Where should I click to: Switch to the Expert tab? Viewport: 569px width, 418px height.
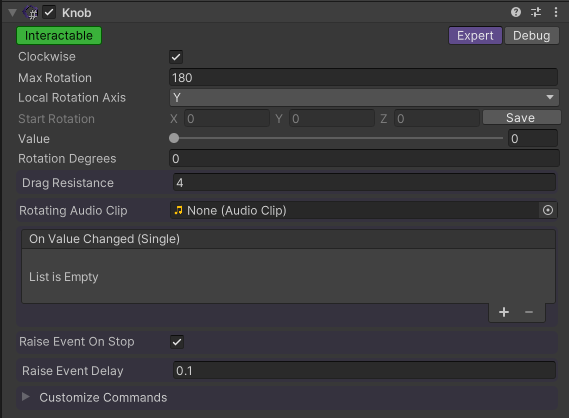[x=475, y=36]
